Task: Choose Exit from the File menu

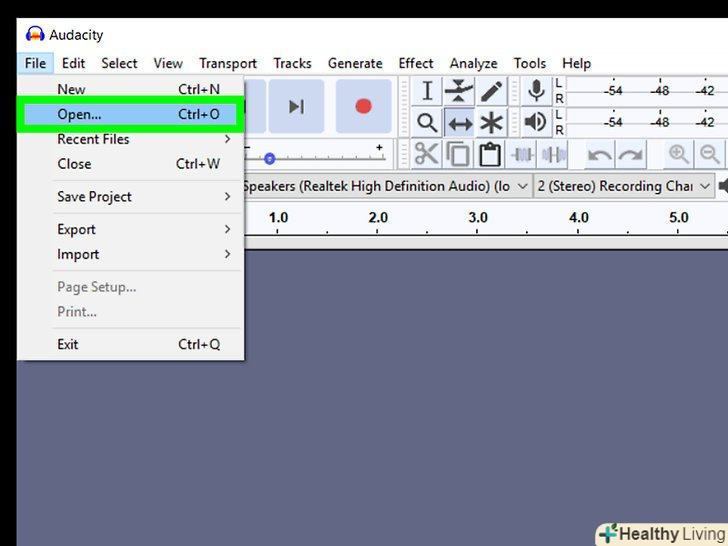Action: [130, 344]
